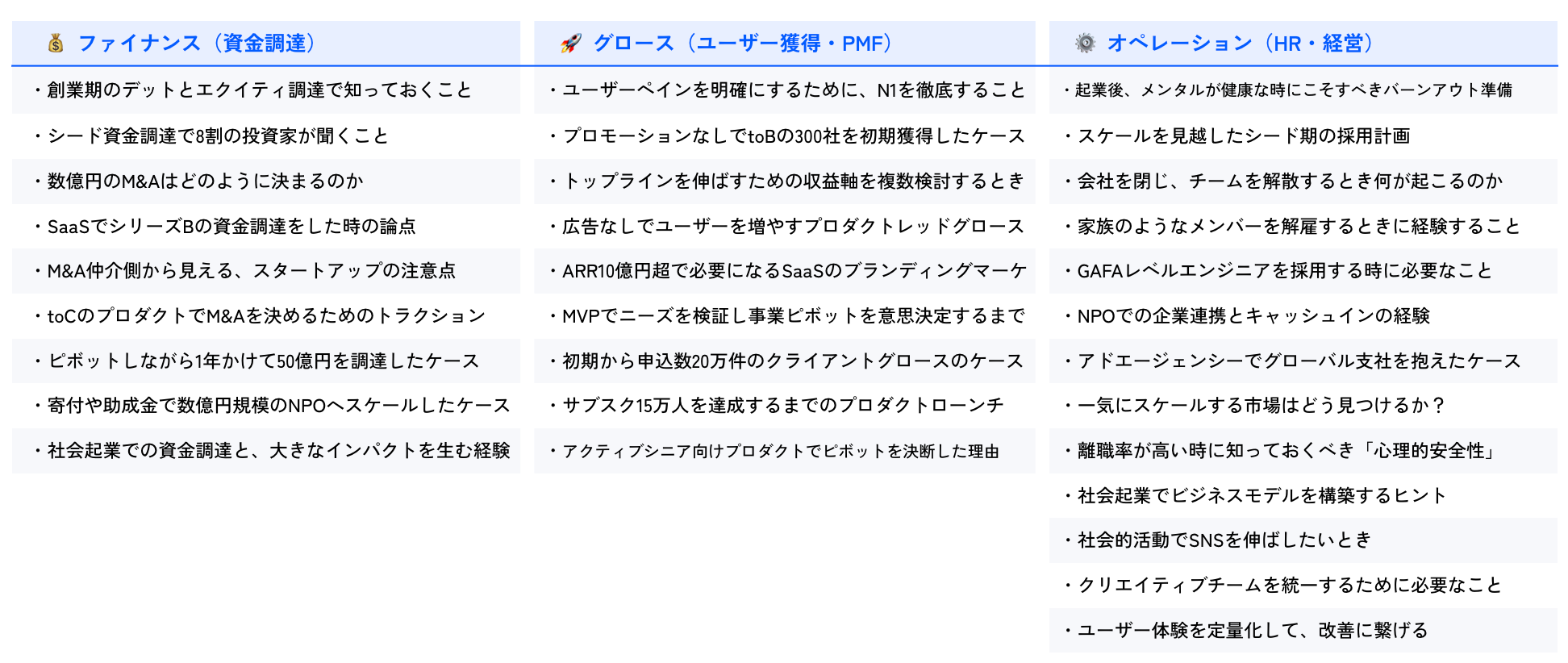Image resolution: width=1568 pixels, height=663 pixels.
Task: Open 離職率が高い時に知っておくべき「心理的安全性」
Action: 1303,450
